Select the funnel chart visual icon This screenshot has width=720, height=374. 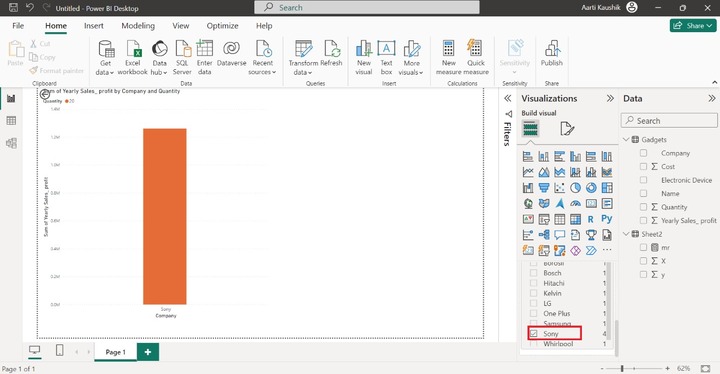(x=544, y=188)
